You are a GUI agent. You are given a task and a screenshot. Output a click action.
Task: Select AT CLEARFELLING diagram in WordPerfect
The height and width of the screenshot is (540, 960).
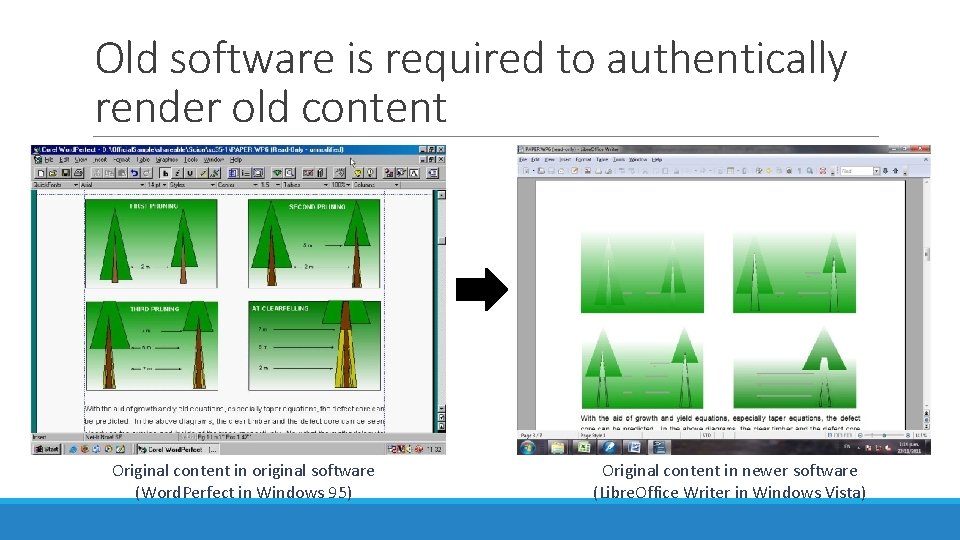315,345
